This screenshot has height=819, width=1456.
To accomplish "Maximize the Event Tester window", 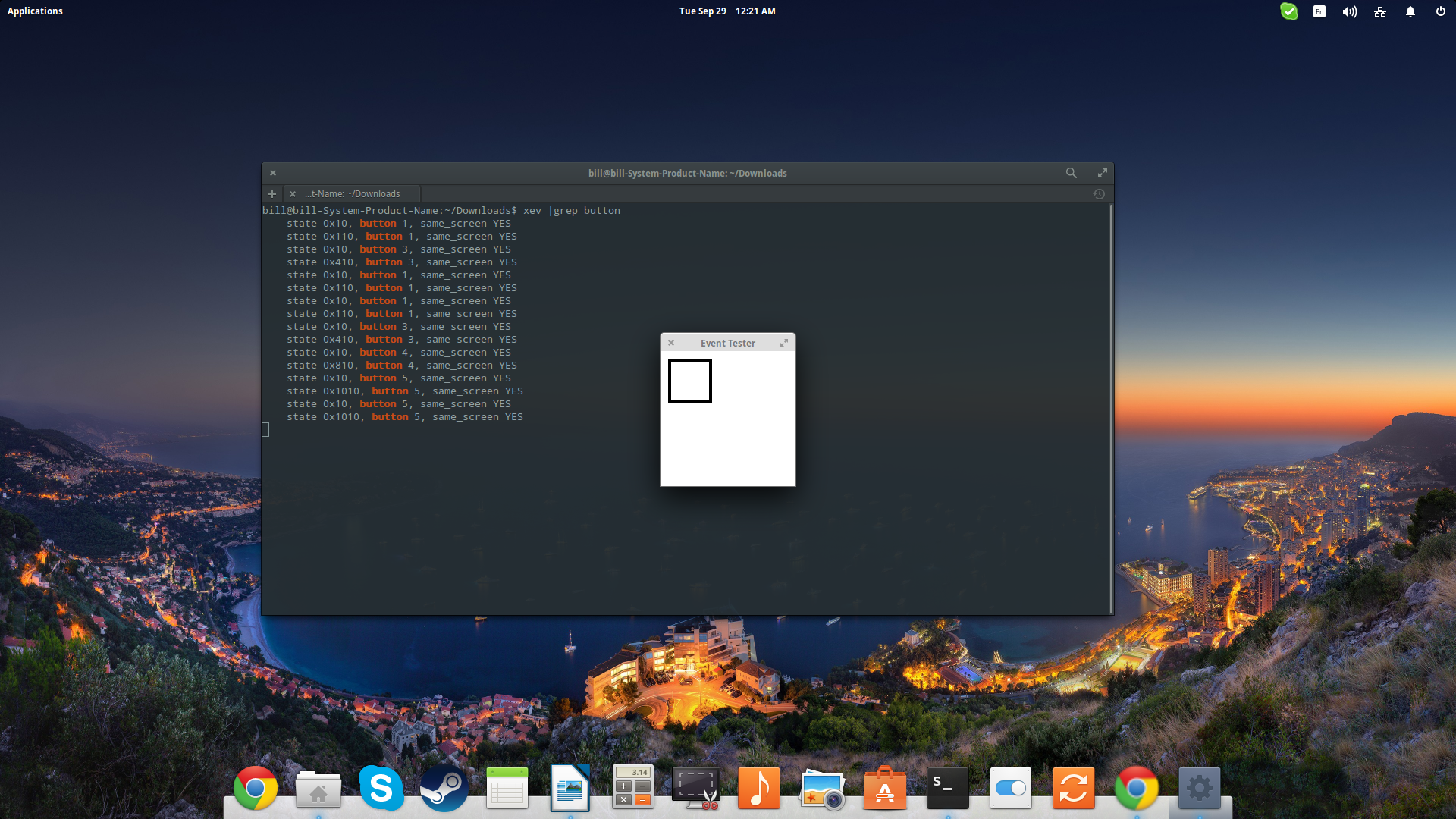I will coord(784,343).
